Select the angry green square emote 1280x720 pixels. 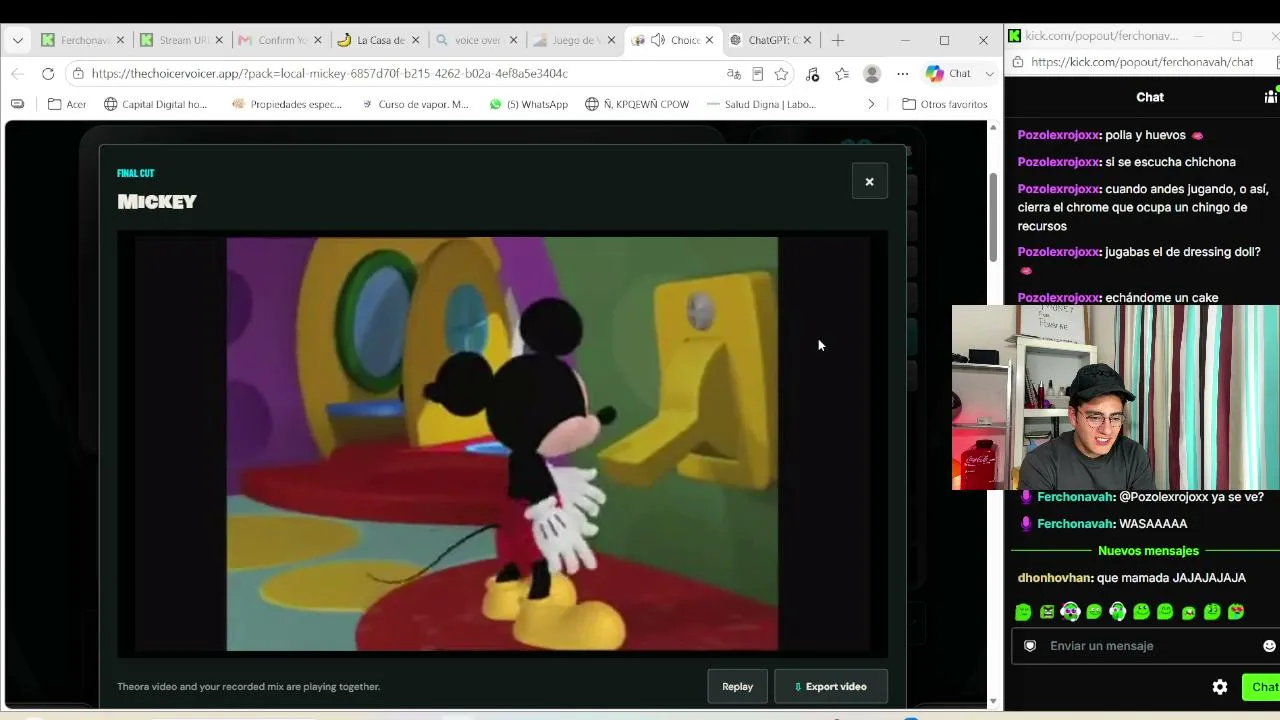tap(1047, 612)
